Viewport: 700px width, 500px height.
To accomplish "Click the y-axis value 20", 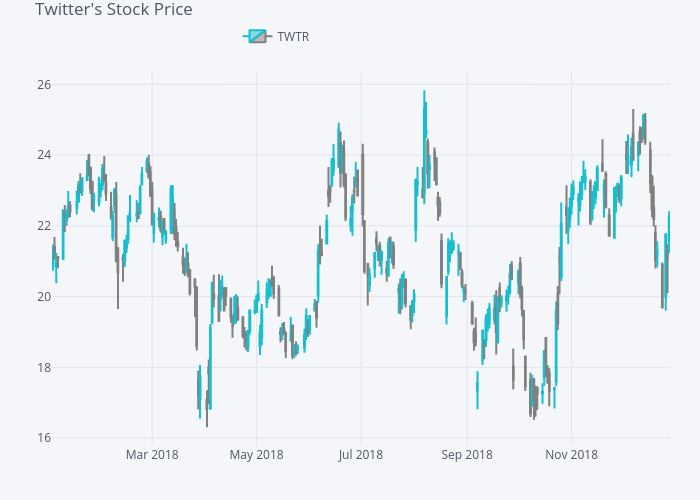I will click(45, 297).
